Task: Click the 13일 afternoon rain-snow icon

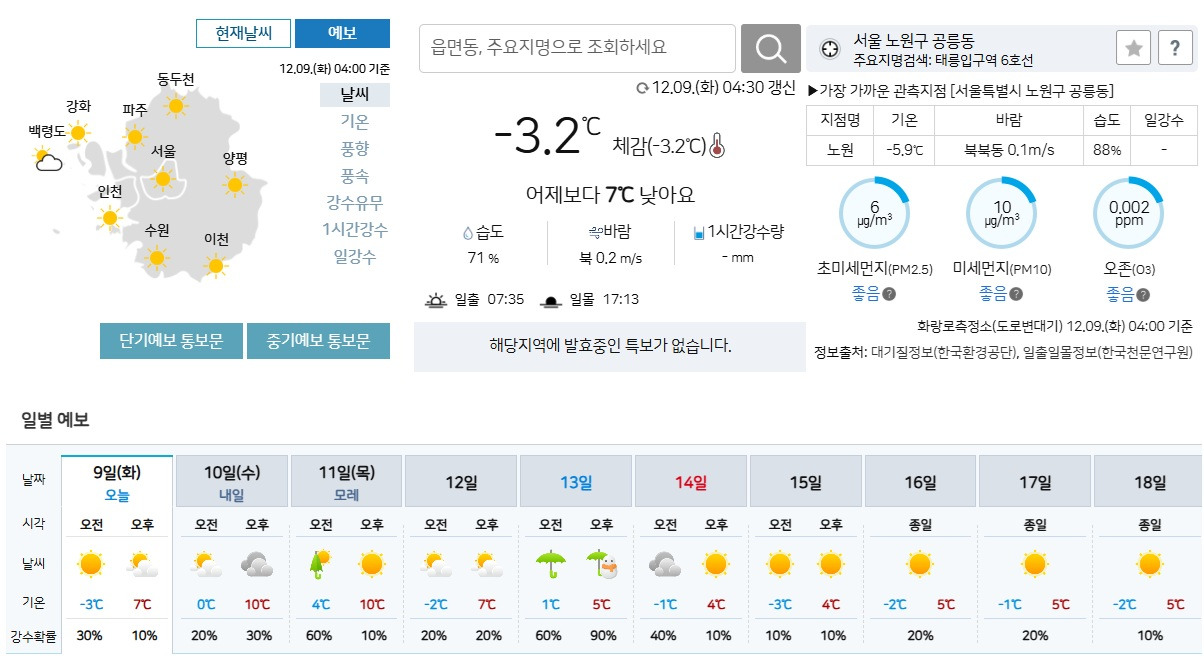Action: pos(601,565)
